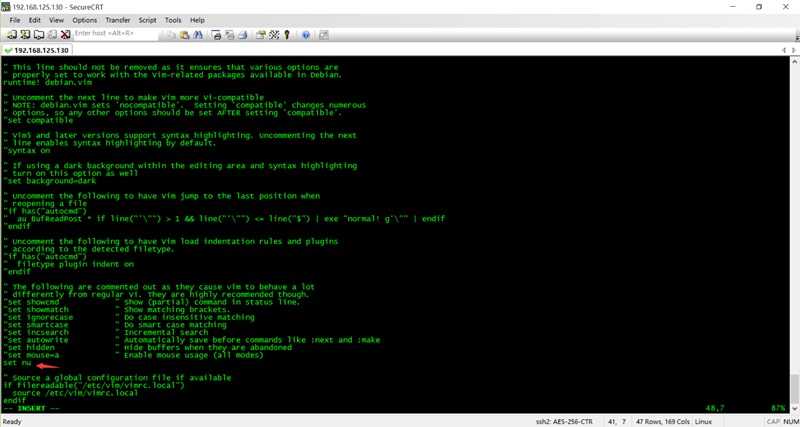The height and width of the screenshot is (427, 800).
Task: Paste clipboard using the Paste toolbar icon
Action: [x=184, y=35]
